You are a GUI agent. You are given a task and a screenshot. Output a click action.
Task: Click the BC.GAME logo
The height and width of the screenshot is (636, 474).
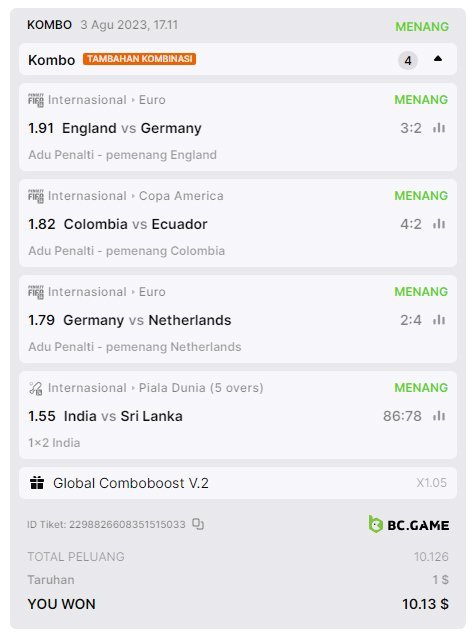pyautogui.click(x=409, y=524)
